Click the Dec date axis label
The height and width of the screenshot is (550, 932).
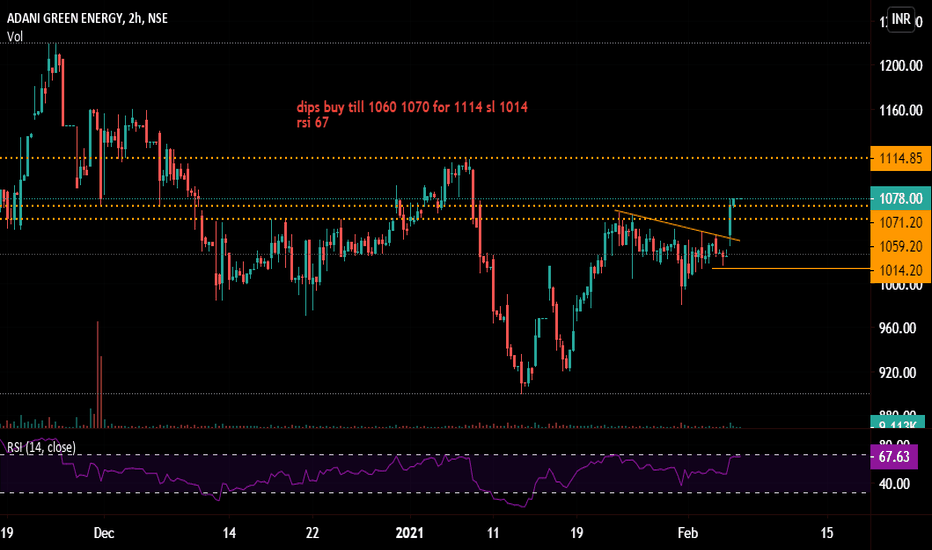click(104, 533)
